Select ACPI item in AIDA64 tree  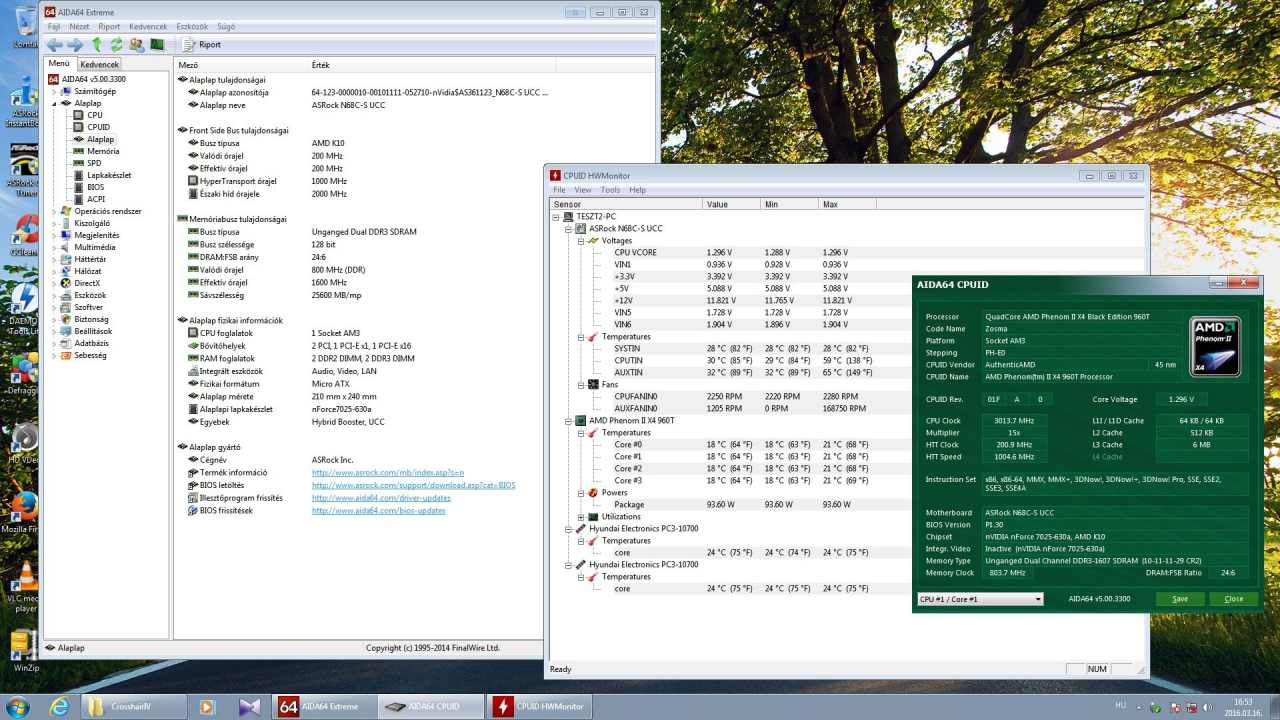coord(95,199)
